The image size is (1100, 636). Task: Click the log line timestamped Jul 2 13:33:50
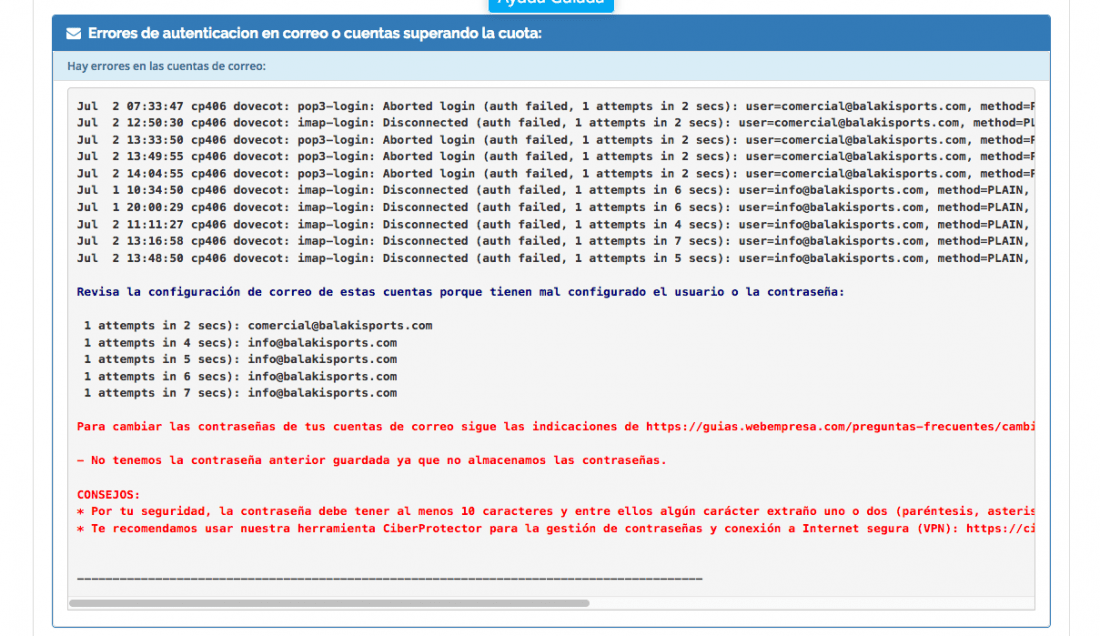pyautogui.click(x=556, y=140)
